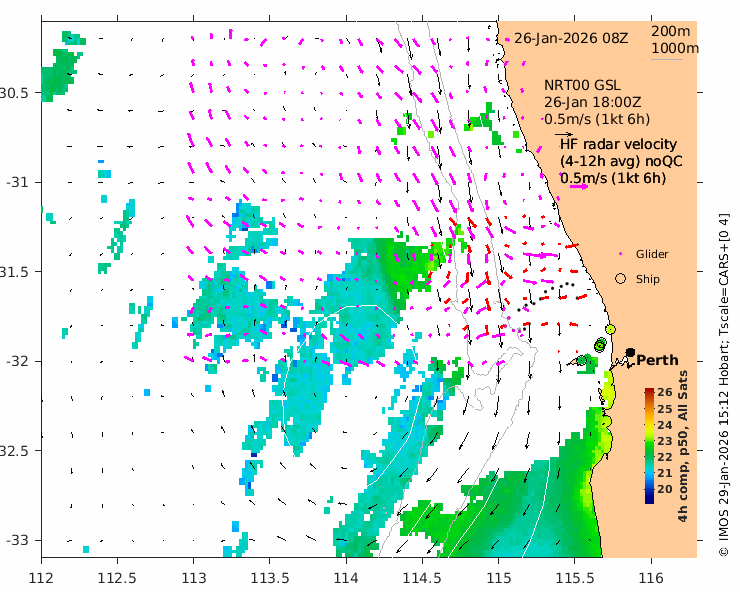Click the magenta HF radar scale arrow
The height and width of the screenshot is (592, 740).
[579, 186]
